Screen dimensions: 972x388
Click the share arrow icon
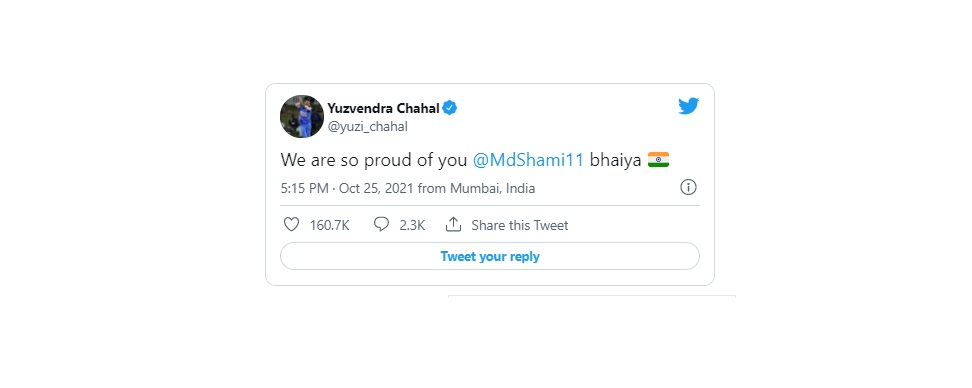pyautogui.click(x=454, y=224)
